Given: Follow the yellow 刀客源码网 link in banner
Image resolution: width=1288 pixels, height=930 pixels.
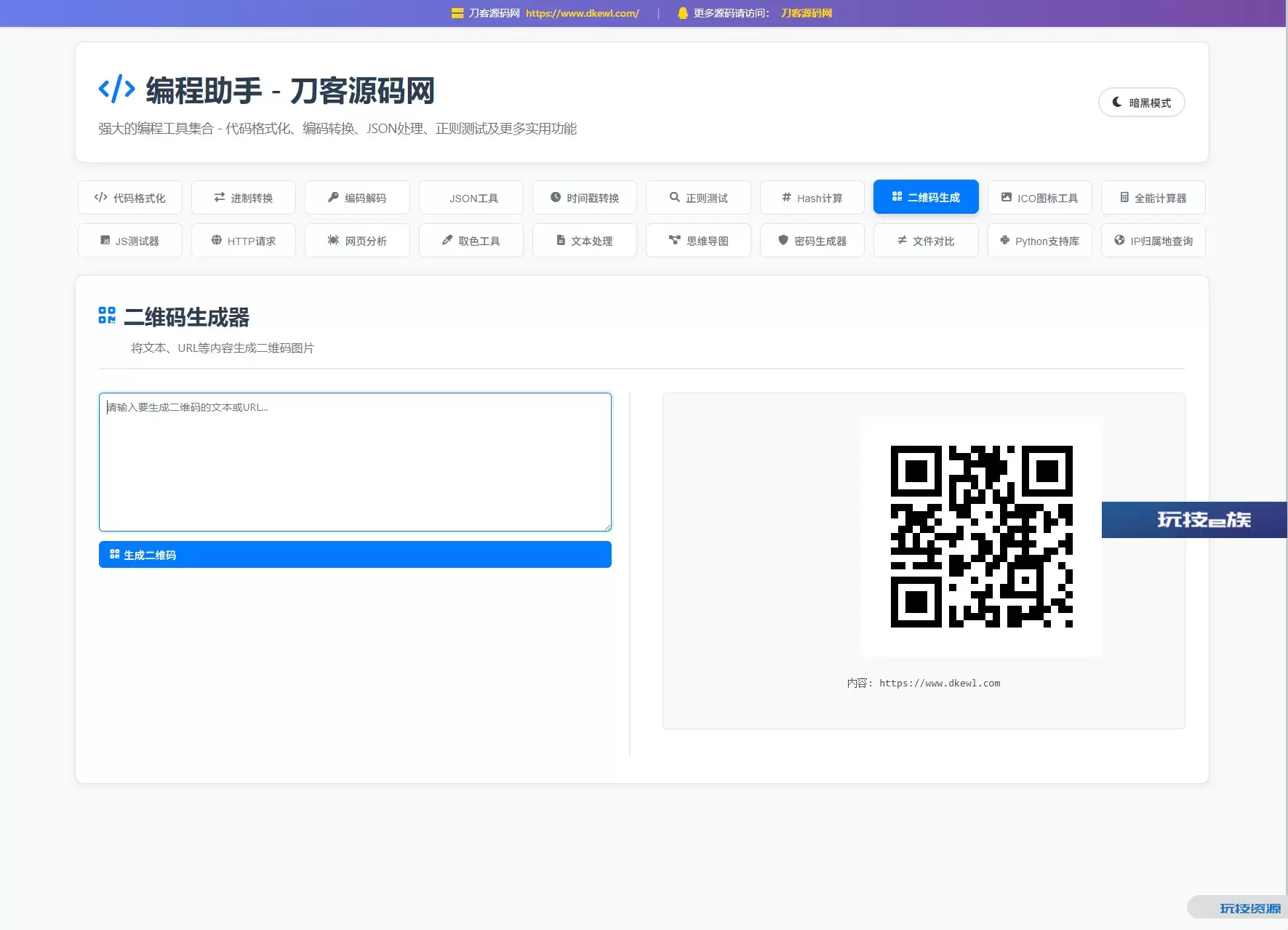Looking at the screenshot, I should pyautogui.click(x=807, y=13).
